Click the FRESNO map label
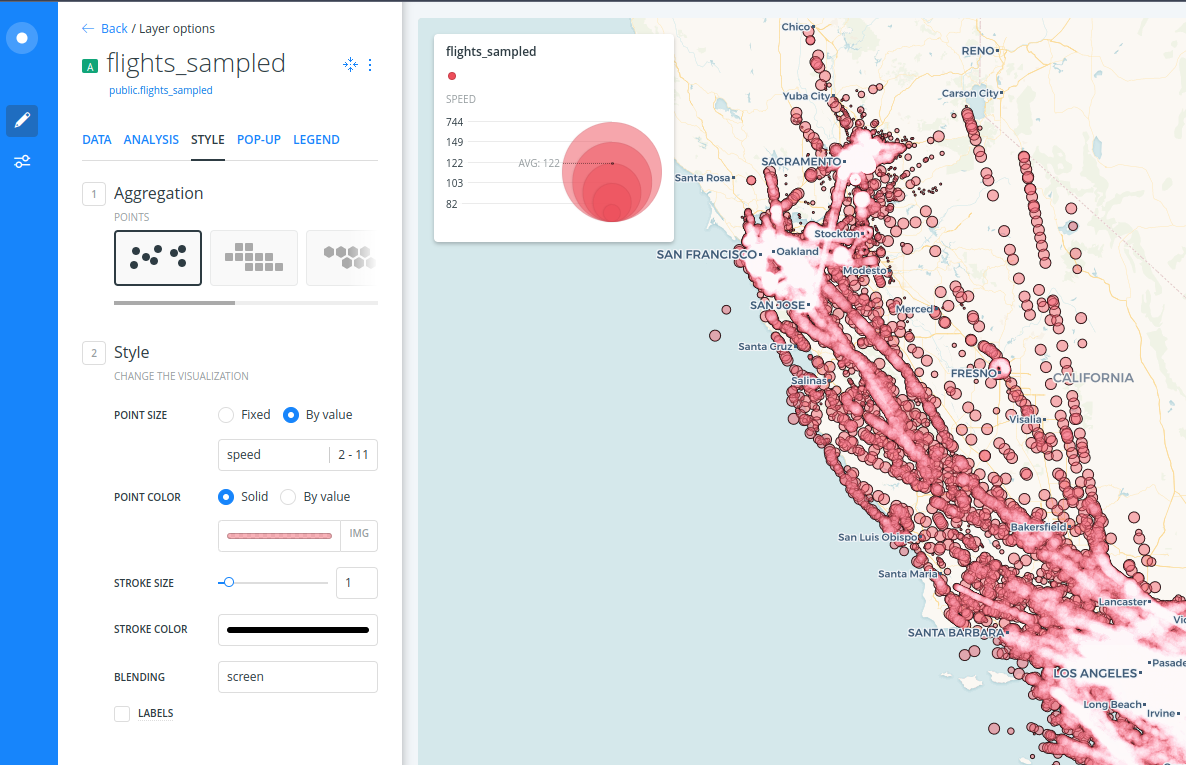This screenshot has height=765, width=1186. [974, 373]
